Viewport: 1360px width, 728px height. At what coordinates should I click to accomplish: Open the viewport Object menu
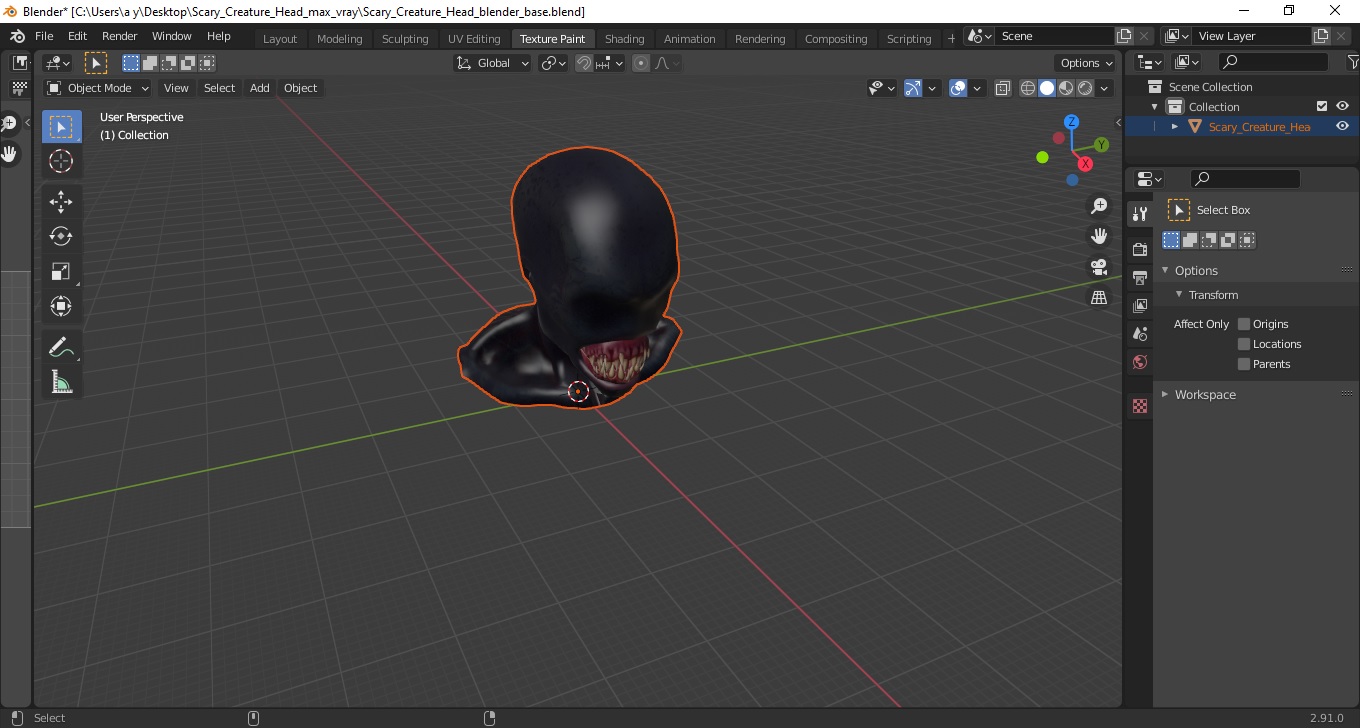301,88
